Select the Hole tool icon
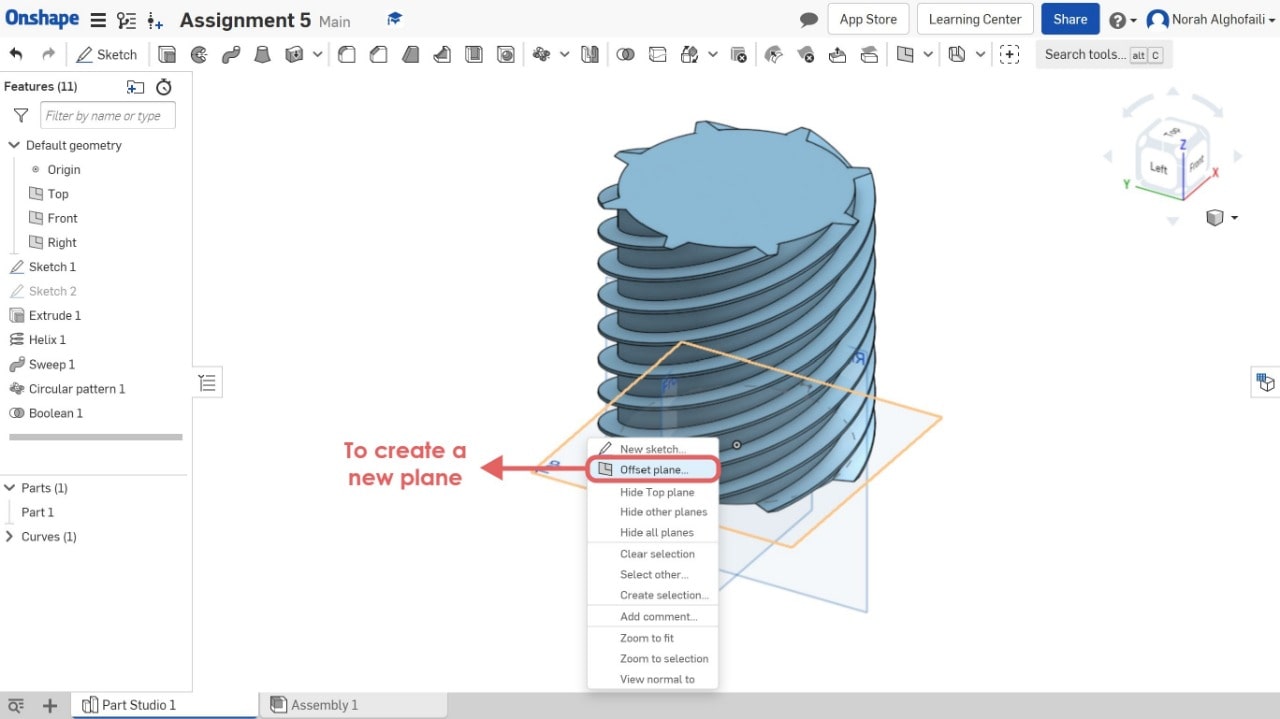 [x=506, y=55]
